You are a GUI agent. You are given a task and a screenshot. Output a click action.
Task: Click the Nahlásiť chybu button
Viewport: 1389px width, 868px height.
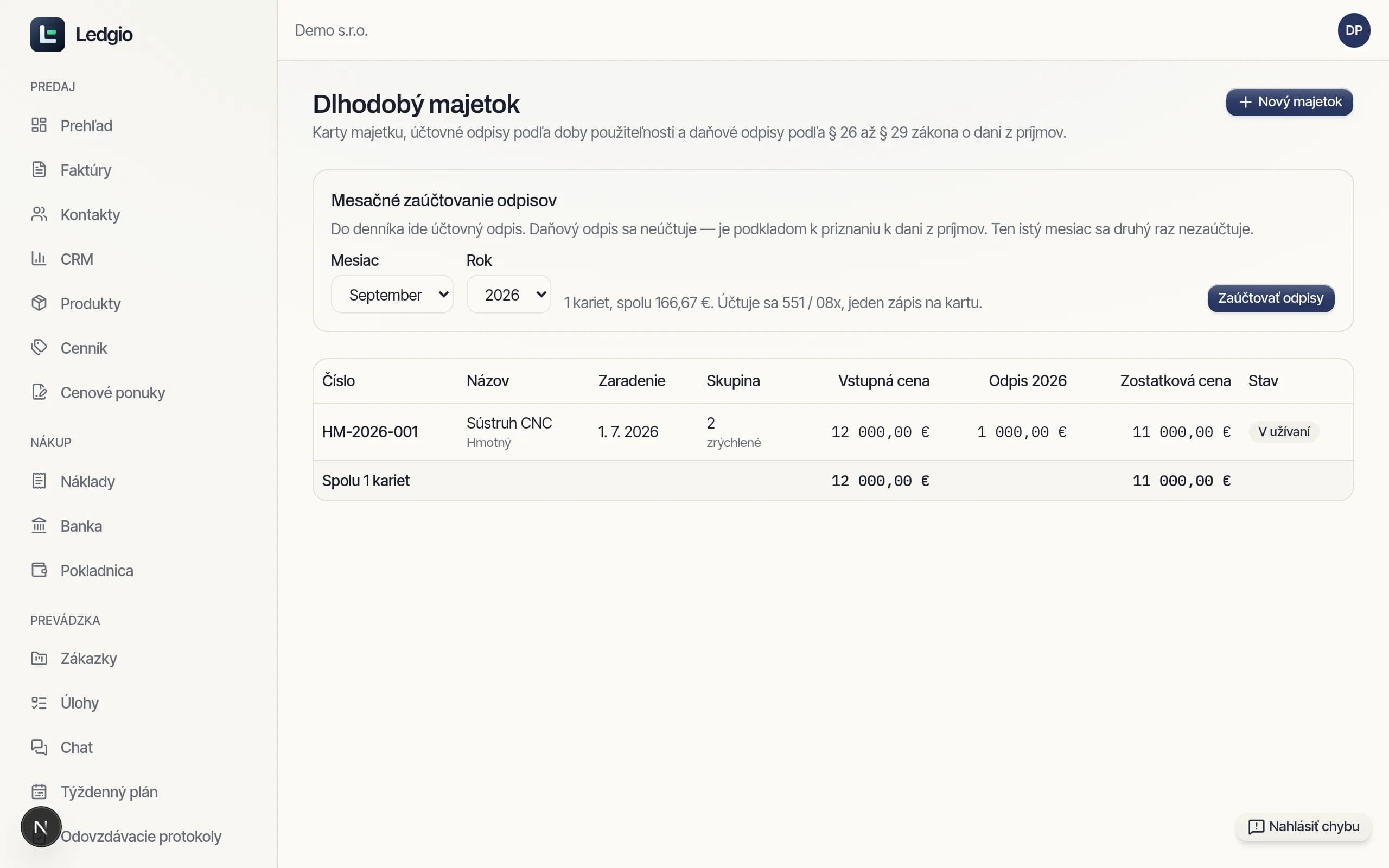[1303, 827]
